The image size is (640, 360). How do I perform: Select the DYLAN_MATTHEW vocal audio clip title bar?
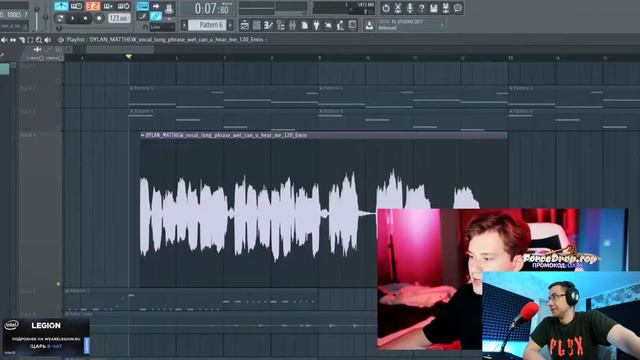coord(324,135)
